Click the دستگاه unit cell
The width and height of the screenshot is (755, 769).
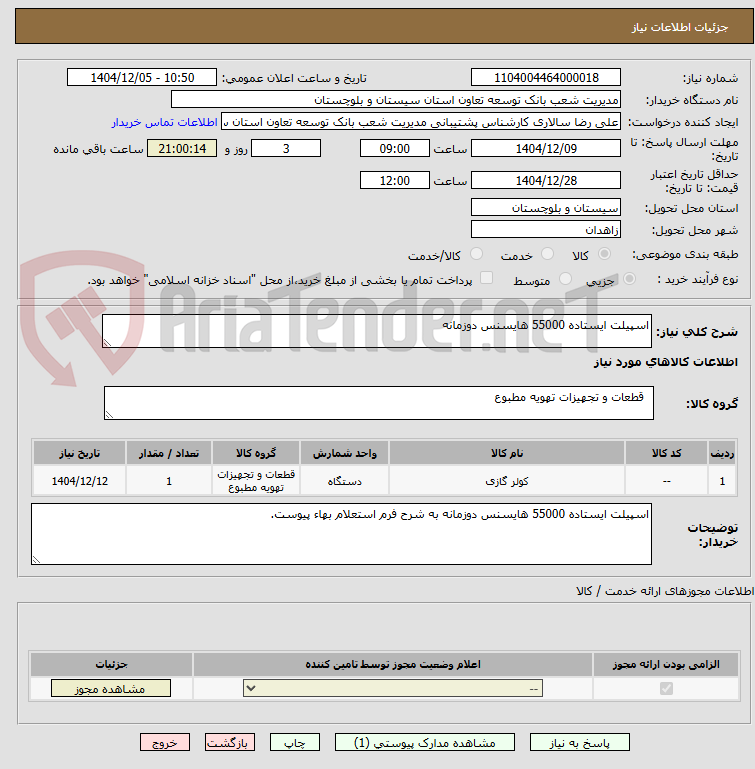pyautogui.click(x=344, y=481)
